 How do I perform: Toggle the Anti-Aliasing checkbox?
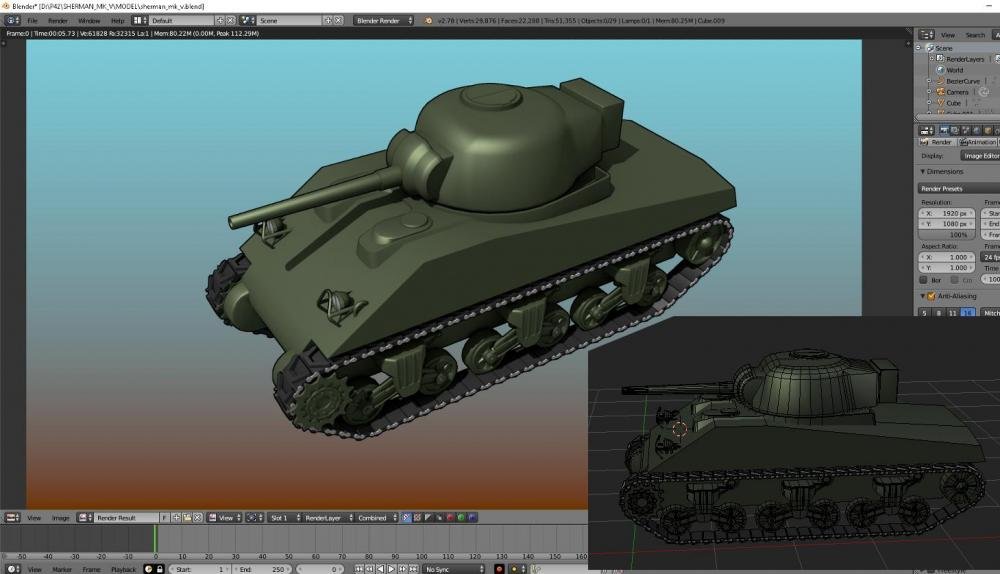click(x=931, y=296)
